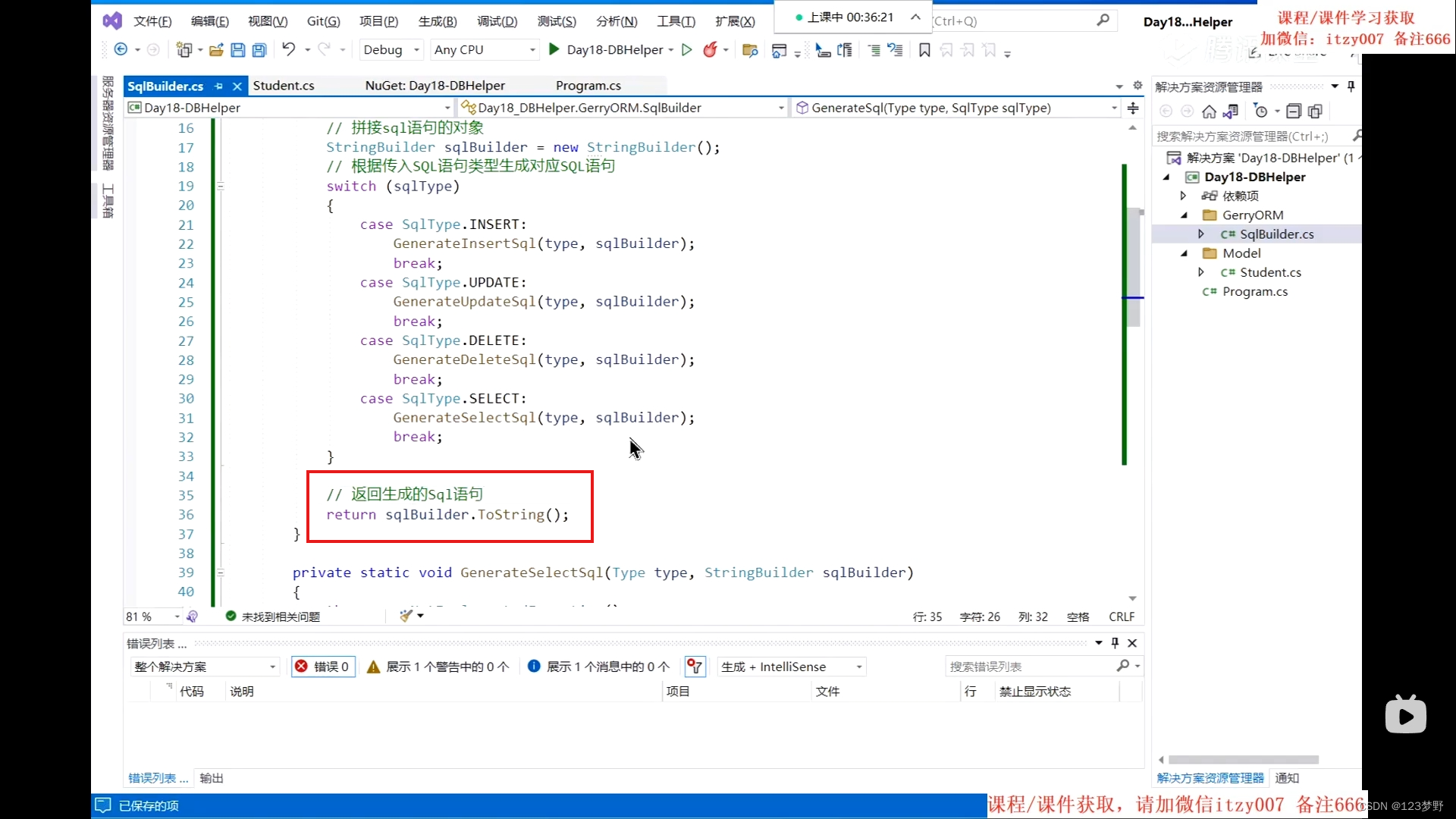Switch to the Student.cs tab
Screen dimensions: 1456x819
coord(284,86)
